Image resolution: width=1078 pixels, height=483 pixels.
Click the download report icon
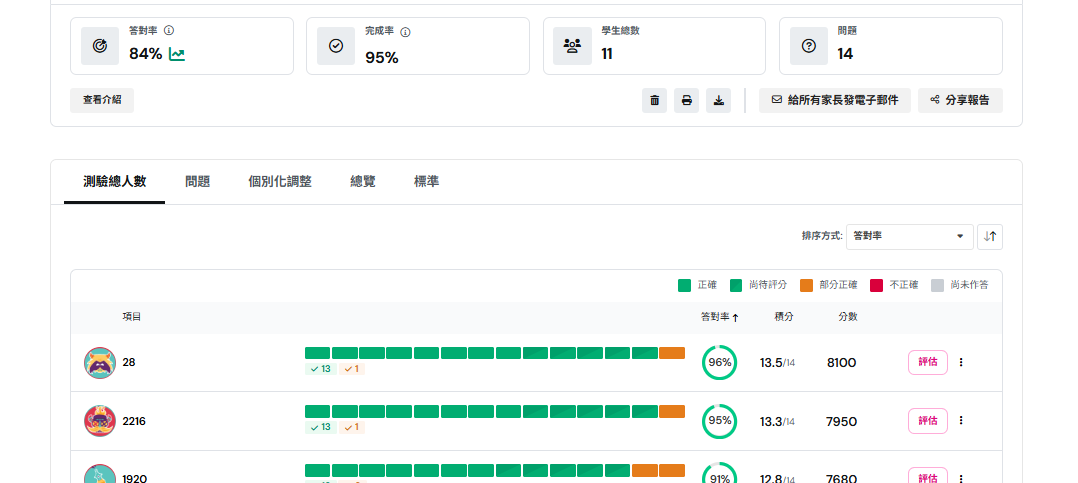pos(718,100)
